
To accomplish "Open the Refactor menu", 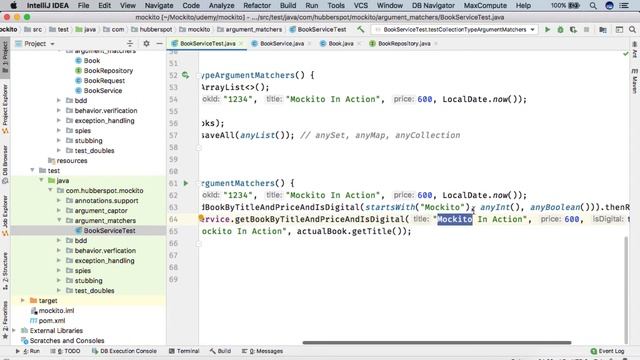I will [x=257, y=6].
